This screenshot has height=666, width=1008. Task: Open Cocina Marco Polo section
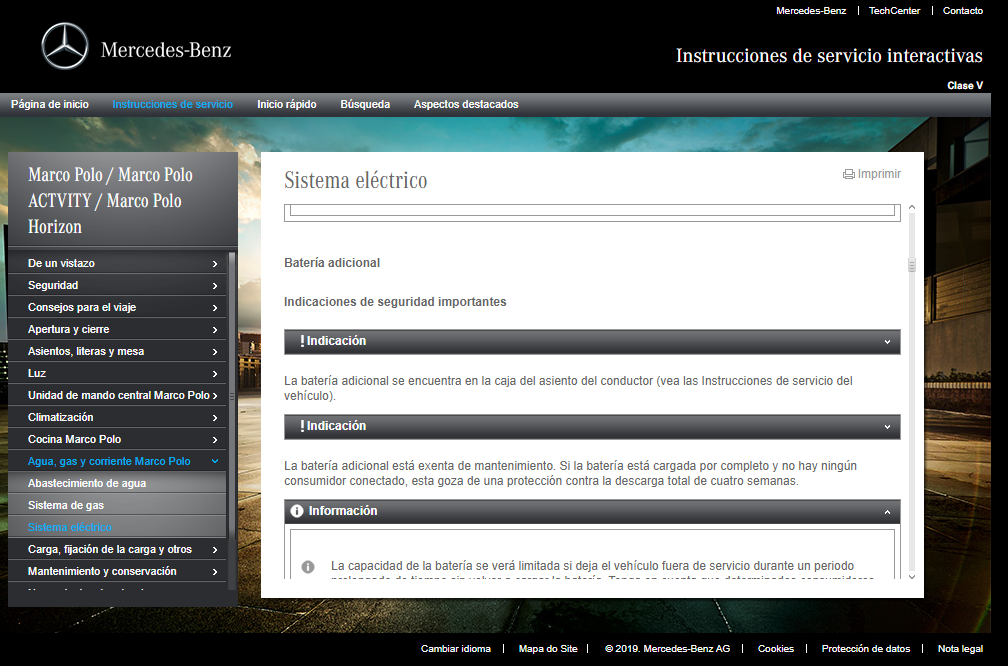pyautogui.click(x=117, y=439)
